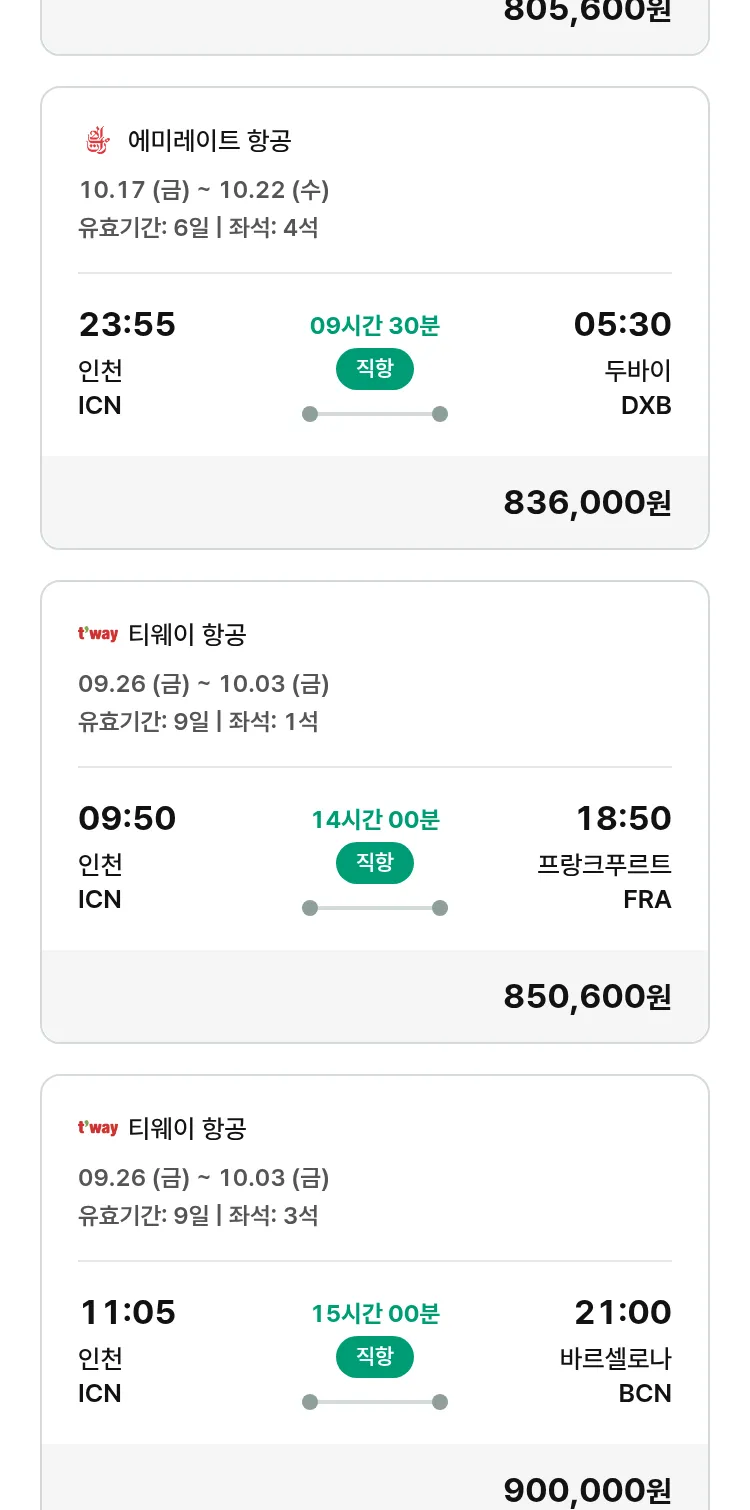750x1510 pixels.
Task: Click the 에미레이트 항공 airline name
Action: pos(209,141)
